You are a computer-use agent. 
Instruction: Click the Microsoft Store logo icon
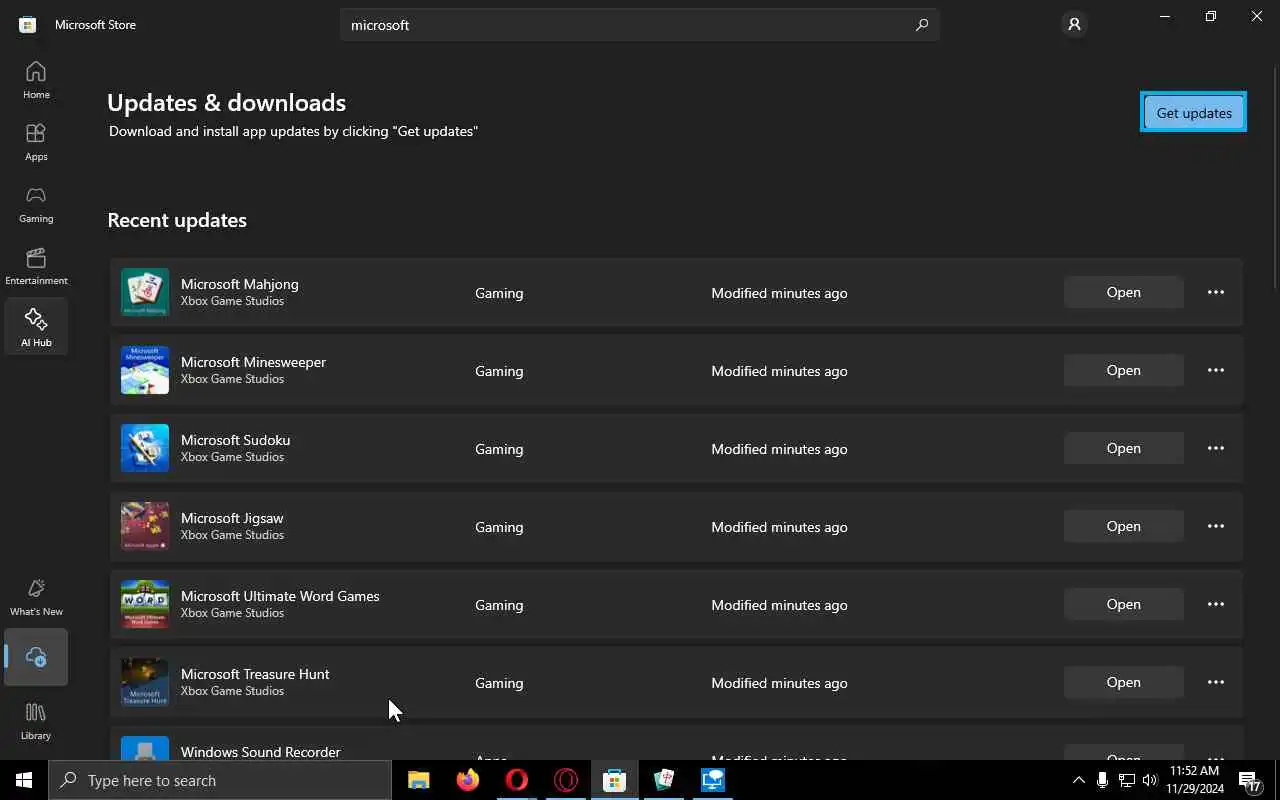coord(28,25)
